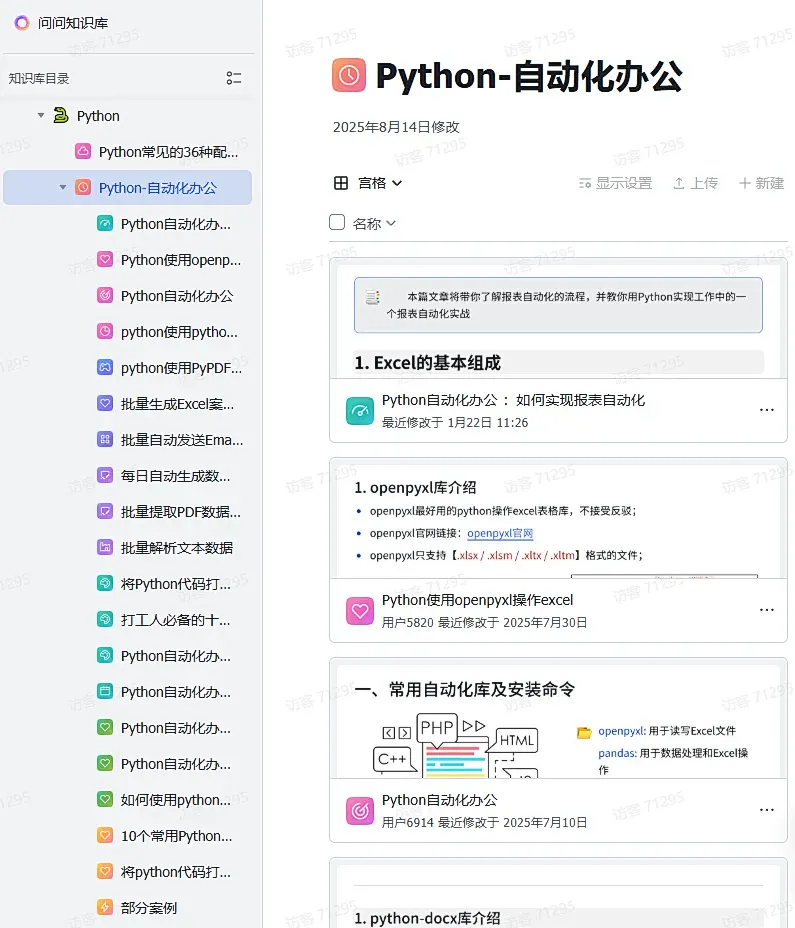Click the icon beside Python常见的36种配
795x928 pixels.
click(83, 152)
